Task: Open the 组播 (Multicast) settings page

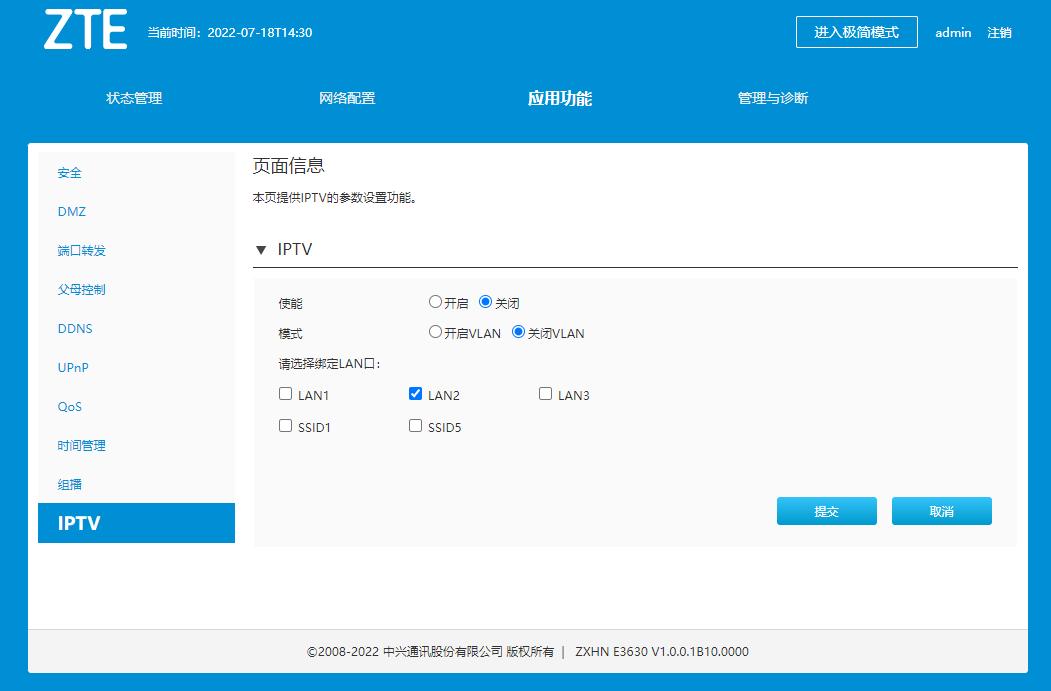Action: pyautogui.click(x=69, y=484)
